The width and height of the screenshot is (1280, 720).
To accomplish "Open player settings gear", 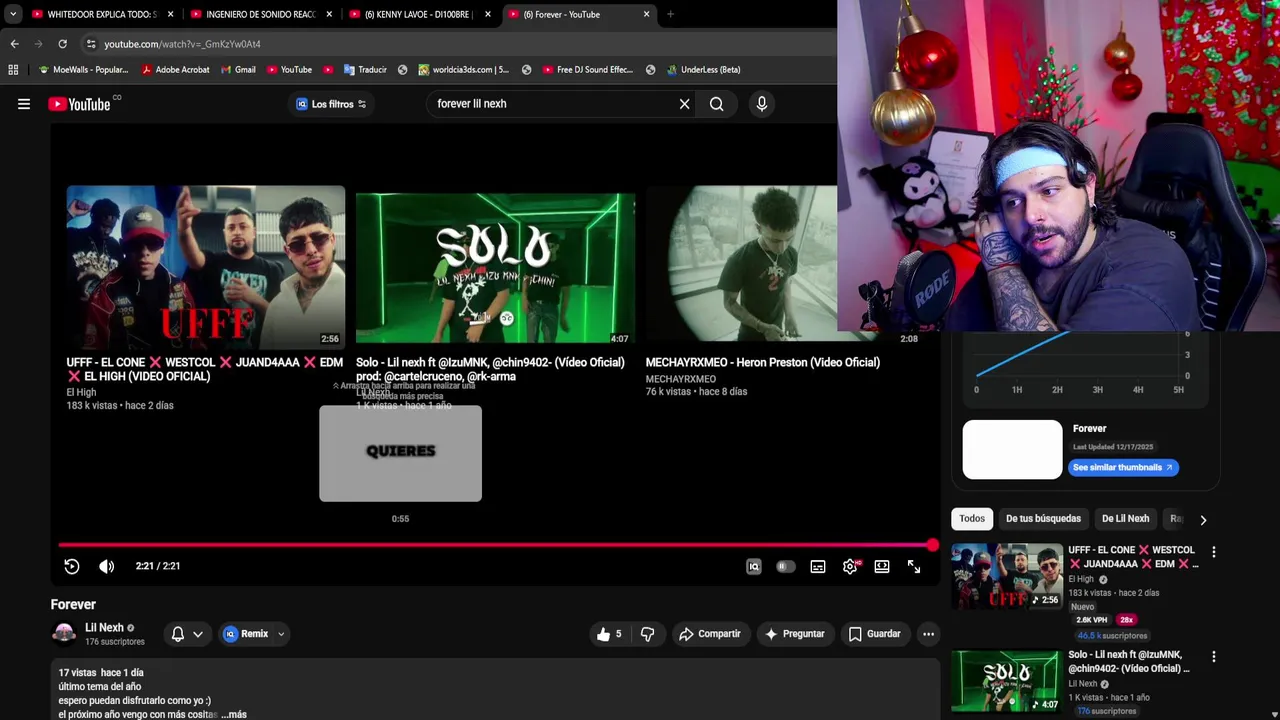I will 850,567.
